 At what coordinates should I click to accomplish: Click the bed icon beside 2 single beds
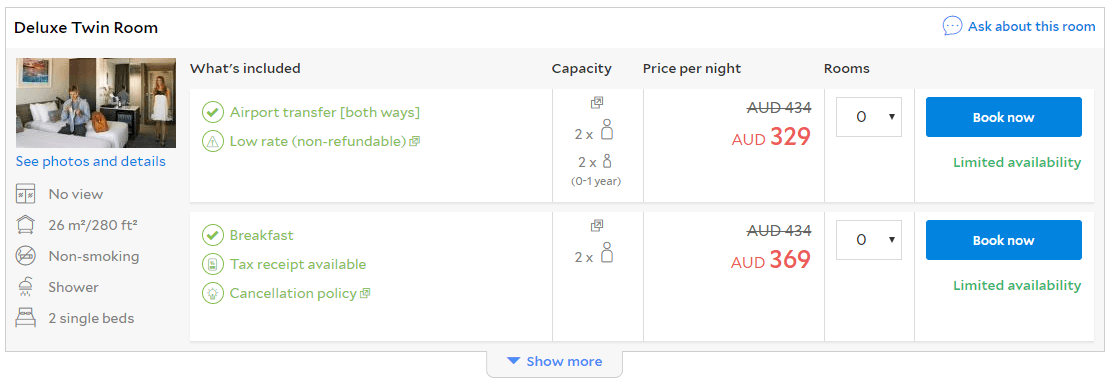pyautogui.click(x=26, y=318)
